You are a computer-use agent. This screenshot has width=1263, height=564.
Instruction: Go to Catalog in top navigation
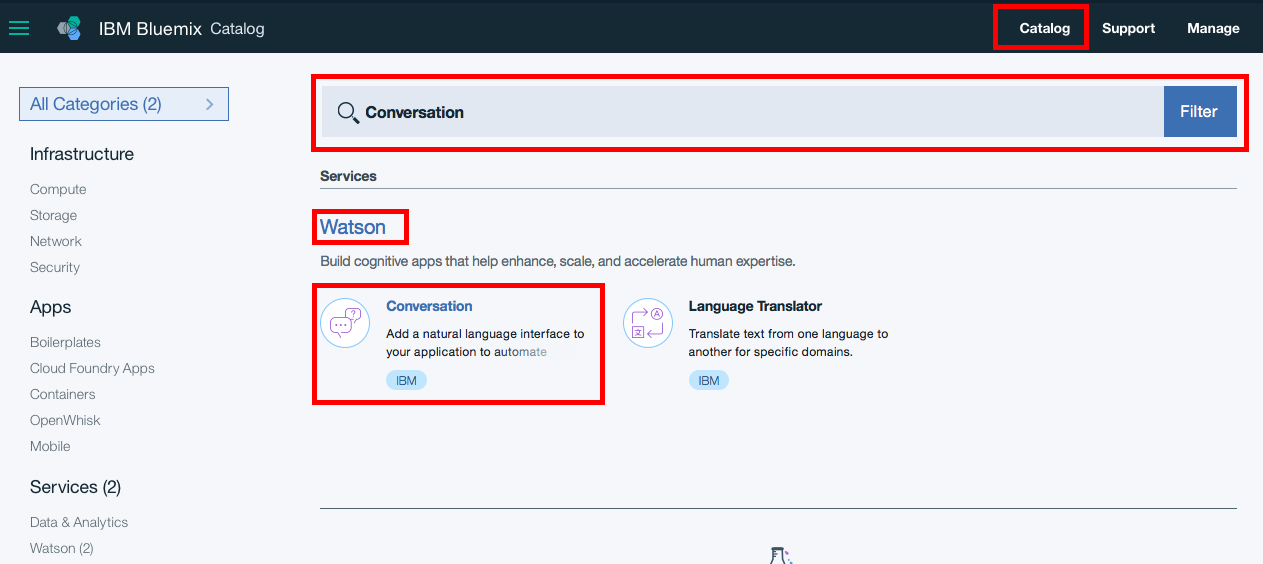click(1044, 28)
